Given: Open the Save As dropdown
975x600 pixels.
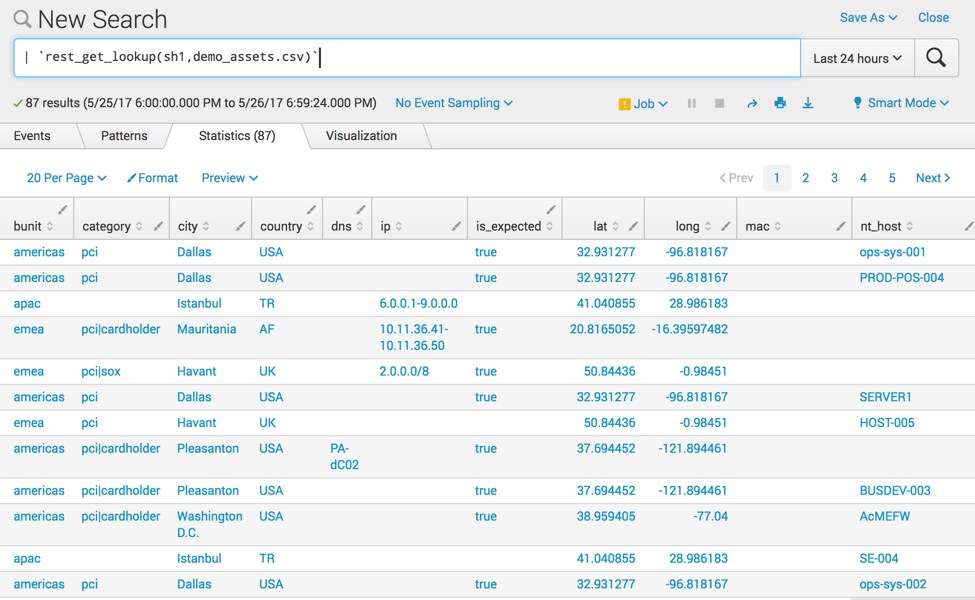Looking at the screenshot, I should click(x=868, y=17).
